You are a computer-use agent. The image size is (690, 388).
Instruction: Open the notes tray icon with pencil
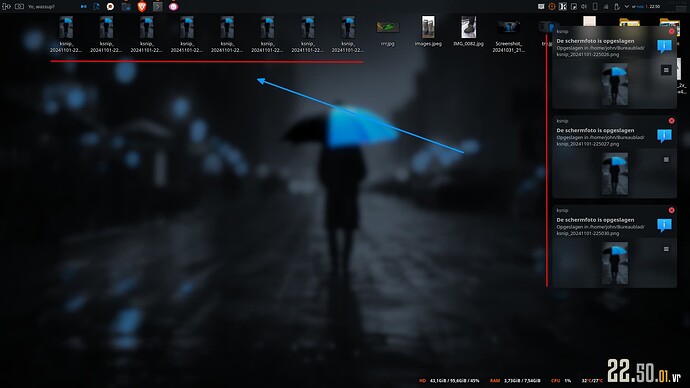pos(574,7)
